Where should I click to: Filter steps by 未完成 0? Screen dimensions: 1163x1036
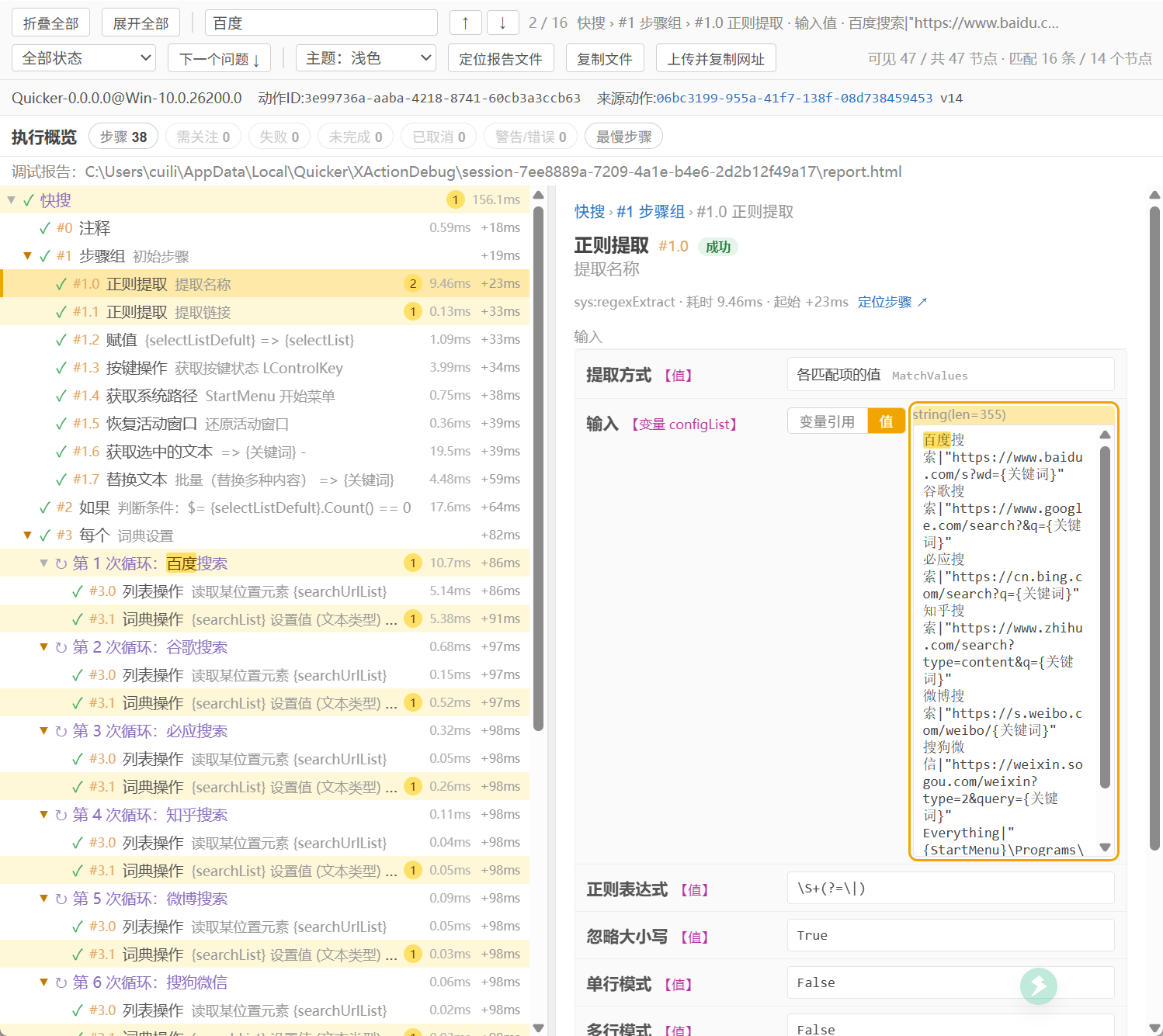click(356, 137)
